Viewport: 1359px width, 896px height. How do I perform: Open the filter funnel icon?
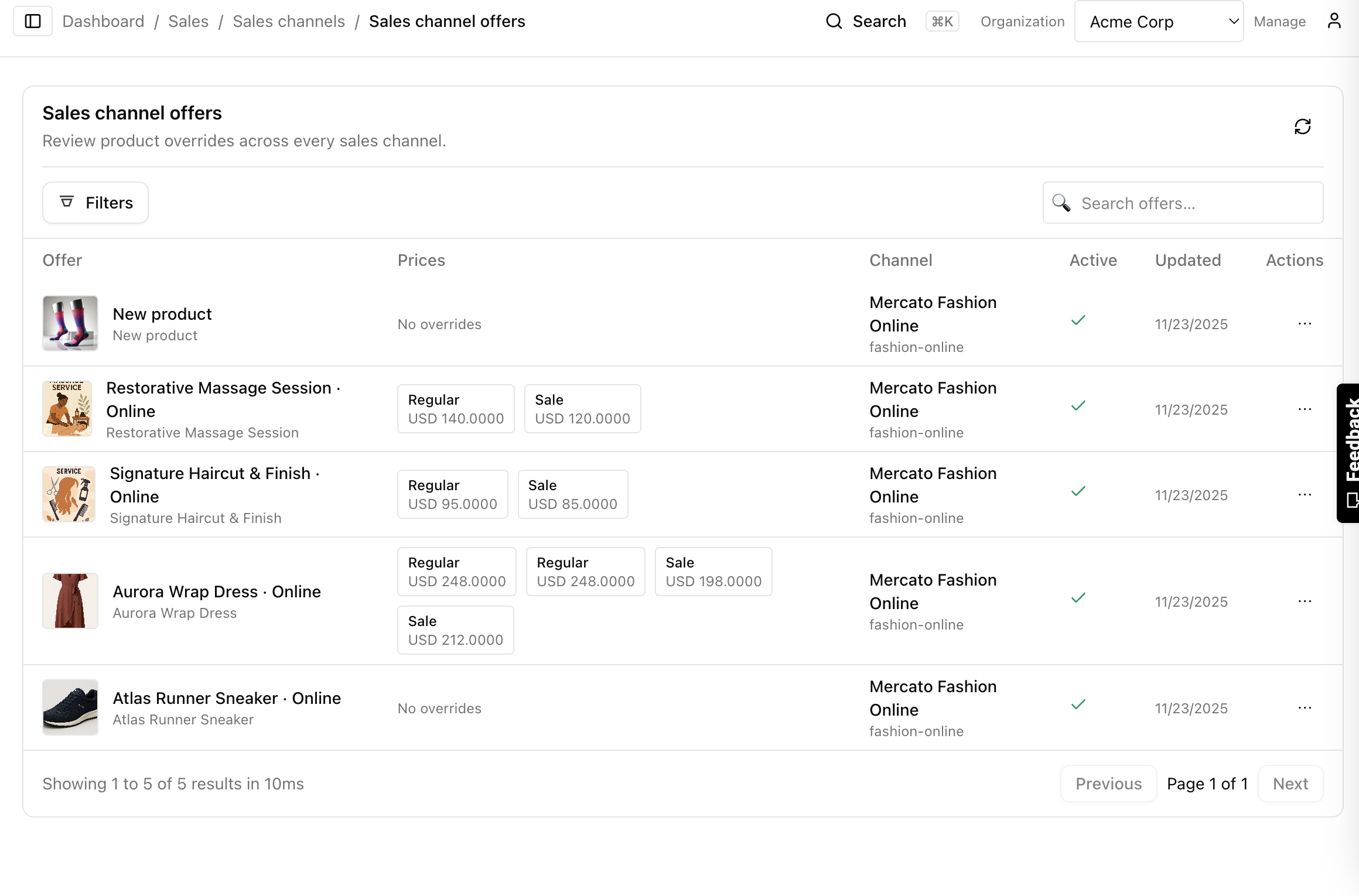[x=67, y=201]
